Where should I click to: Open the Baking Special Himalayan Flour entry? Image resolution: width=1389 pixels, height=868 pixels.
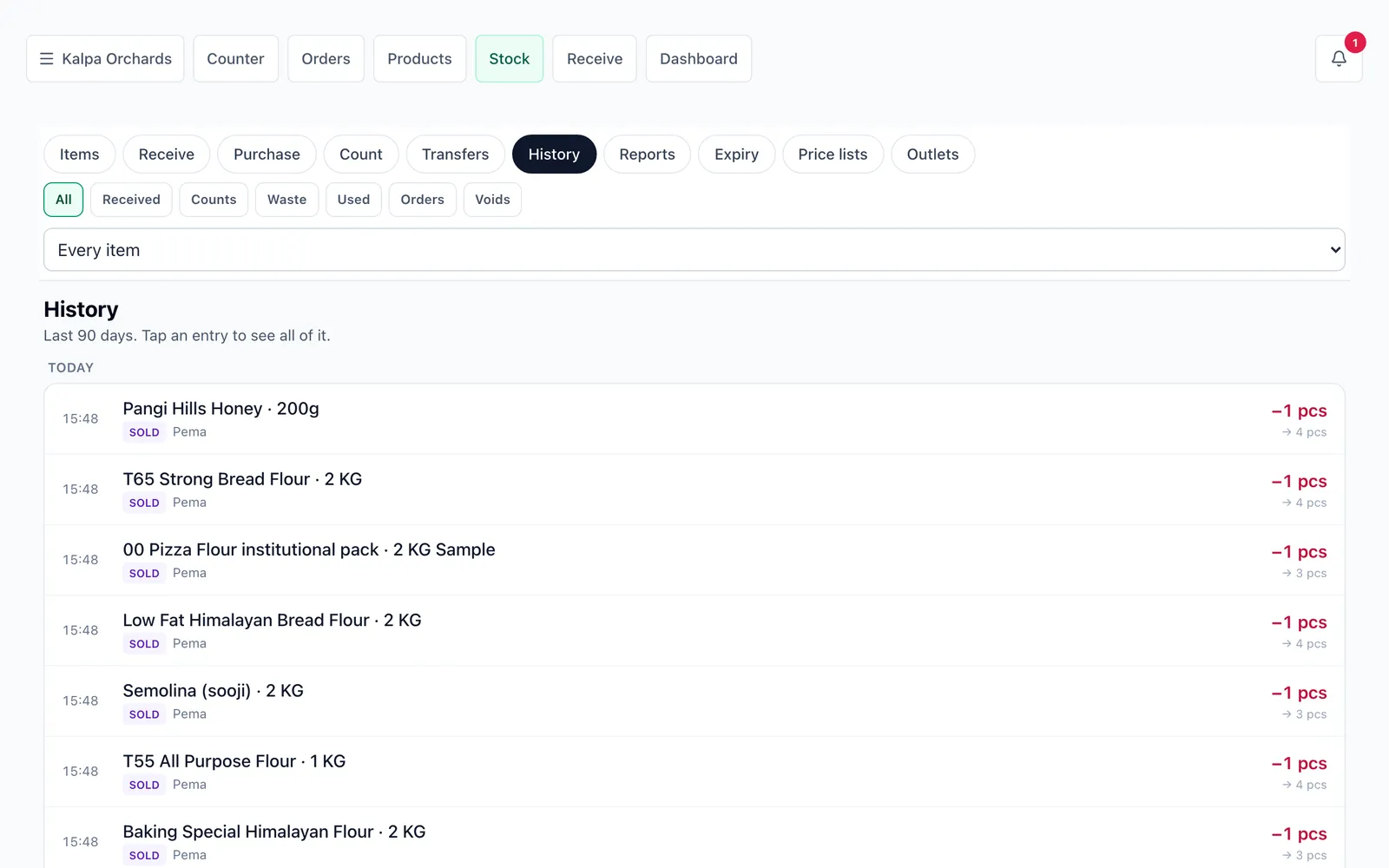694,838
